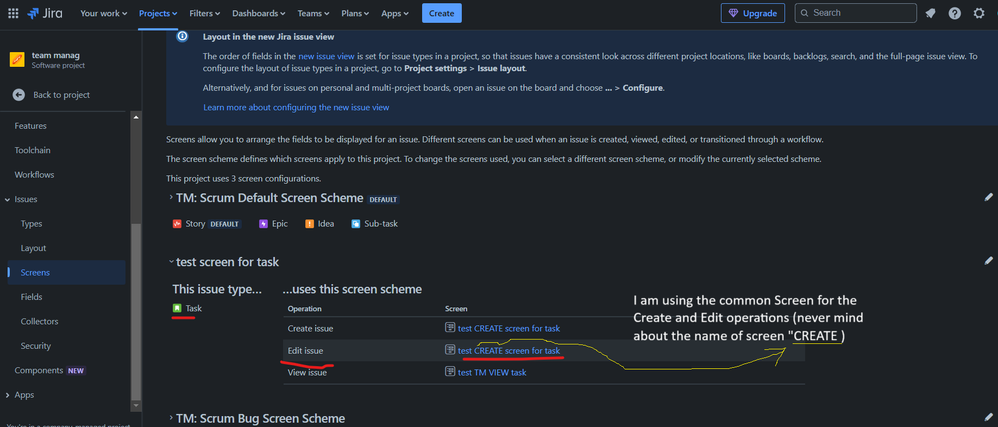Open Components in sidebar

[39, 370]
